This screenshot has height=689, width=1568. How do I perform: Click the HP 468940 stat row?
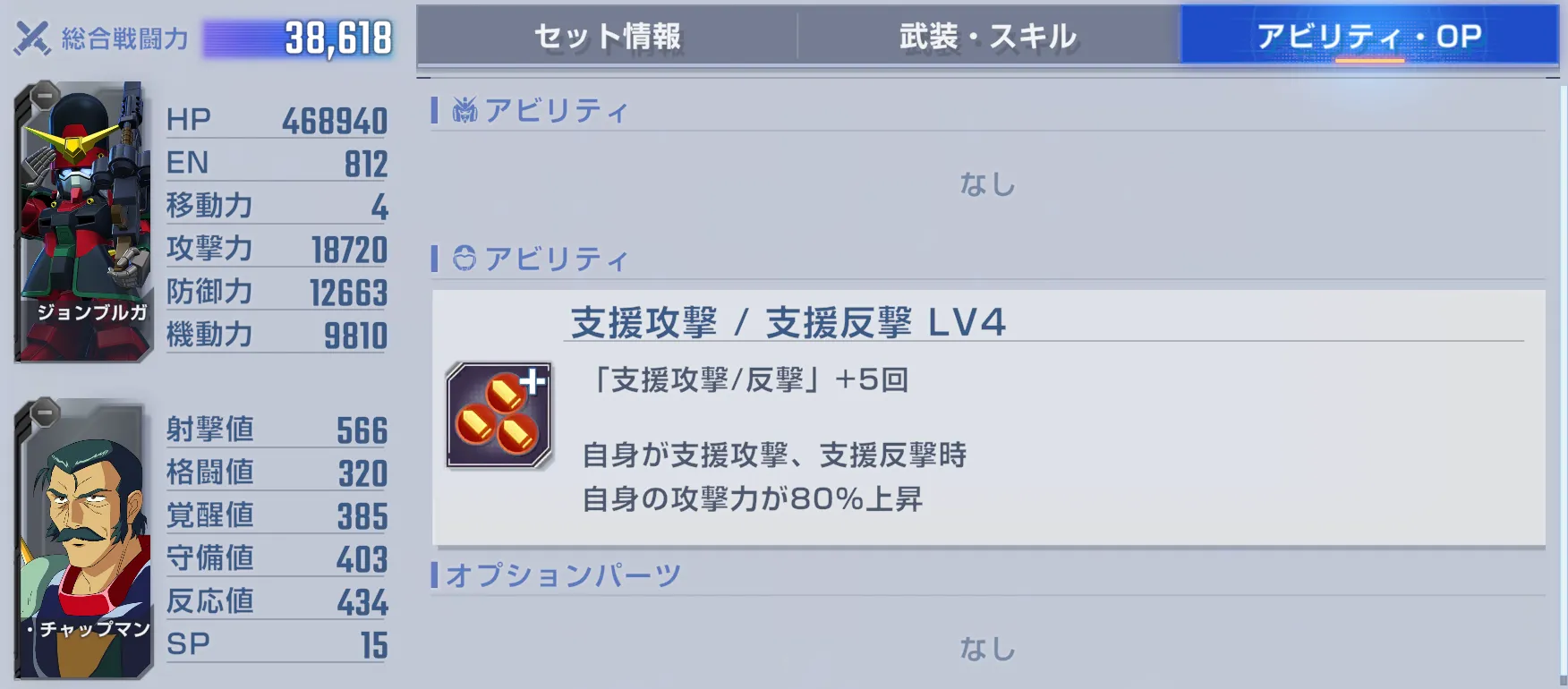[277, 120]
